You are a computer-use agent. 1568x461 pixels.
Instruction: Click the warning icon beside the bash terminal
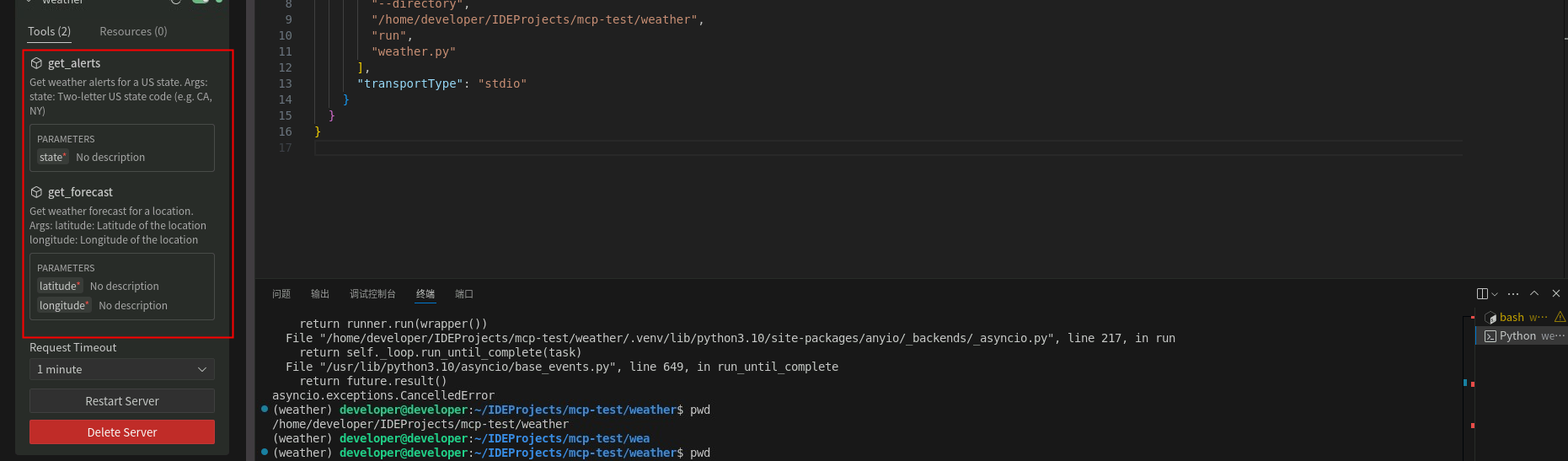pyautogui.click(x=1560, y=317)
